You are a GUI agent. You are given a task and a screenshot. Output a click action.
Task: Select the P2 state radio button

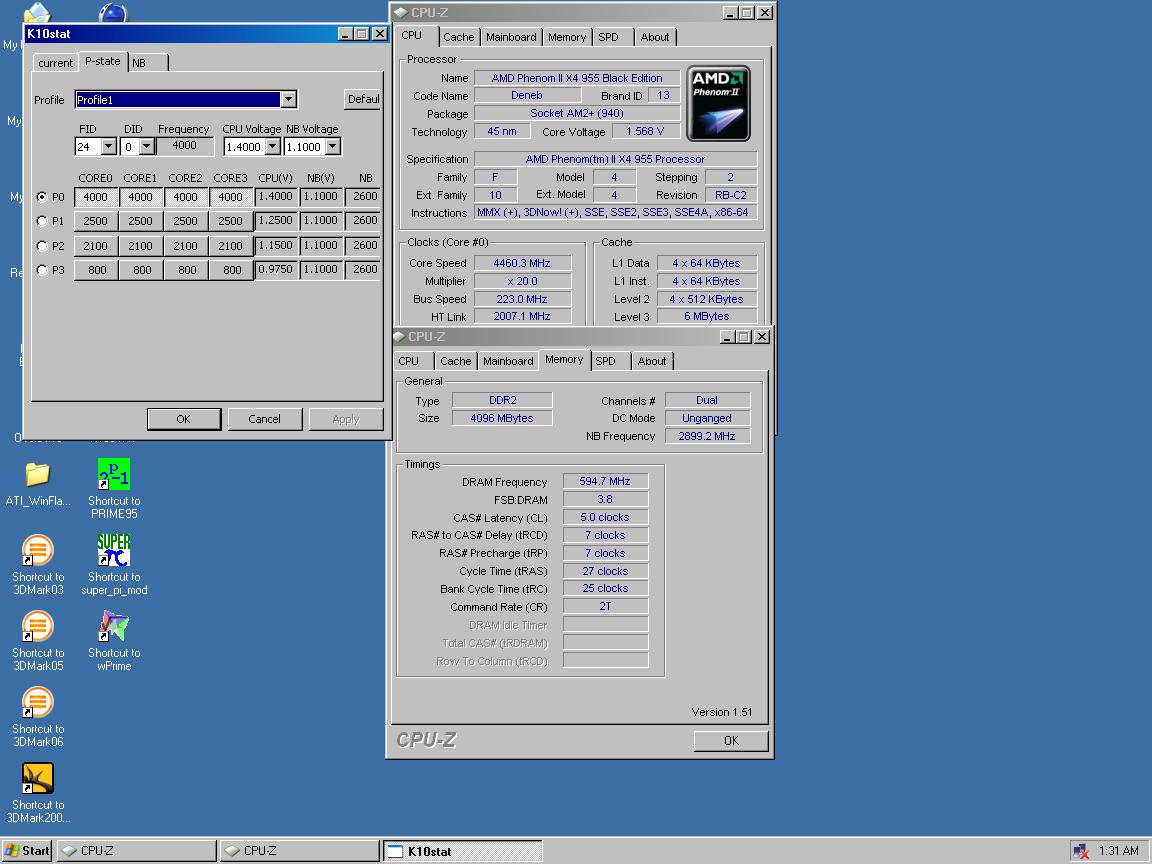pos(41,246)
